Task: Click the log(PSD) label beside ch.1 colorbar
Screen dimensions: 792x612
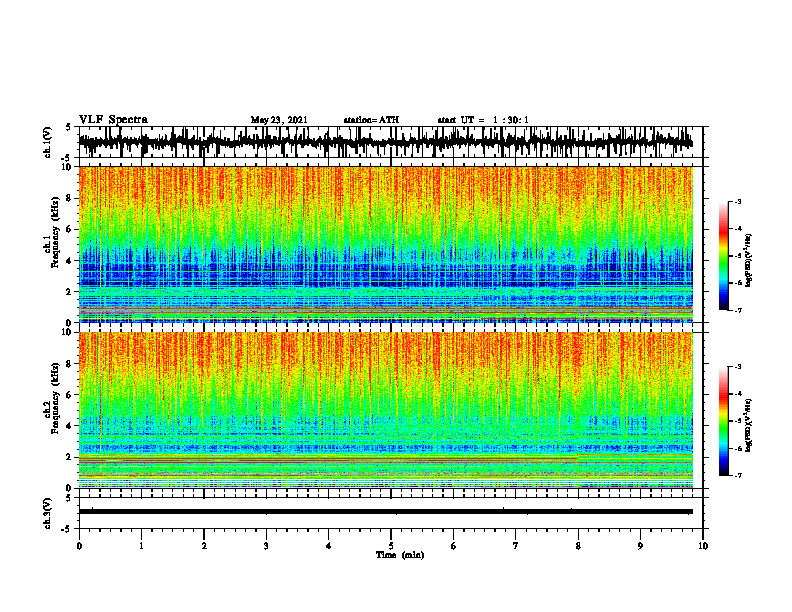Action: [748, 261]
